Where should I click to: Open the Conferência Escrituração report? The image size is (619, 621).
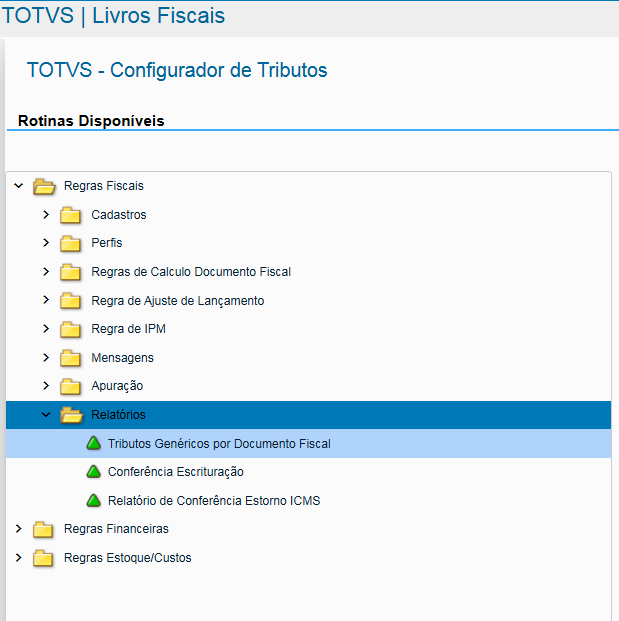(x=176, y=472)
